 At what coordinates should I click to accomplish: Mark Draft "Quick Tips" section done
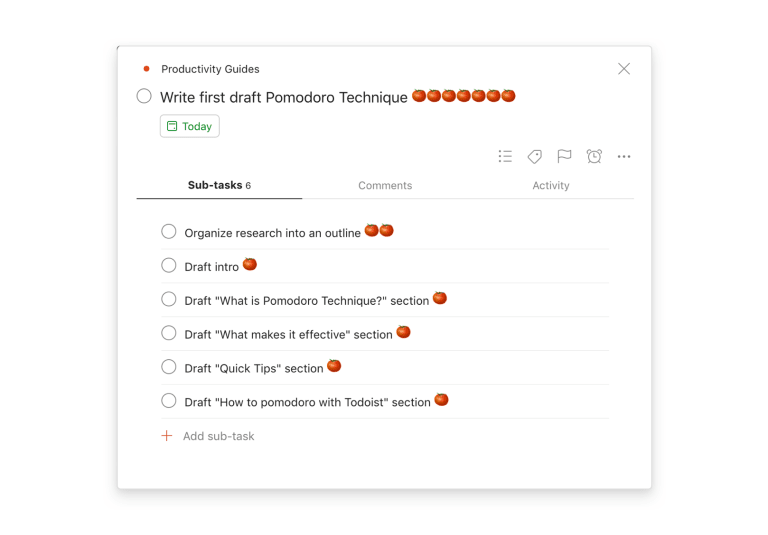pos(169,366)
